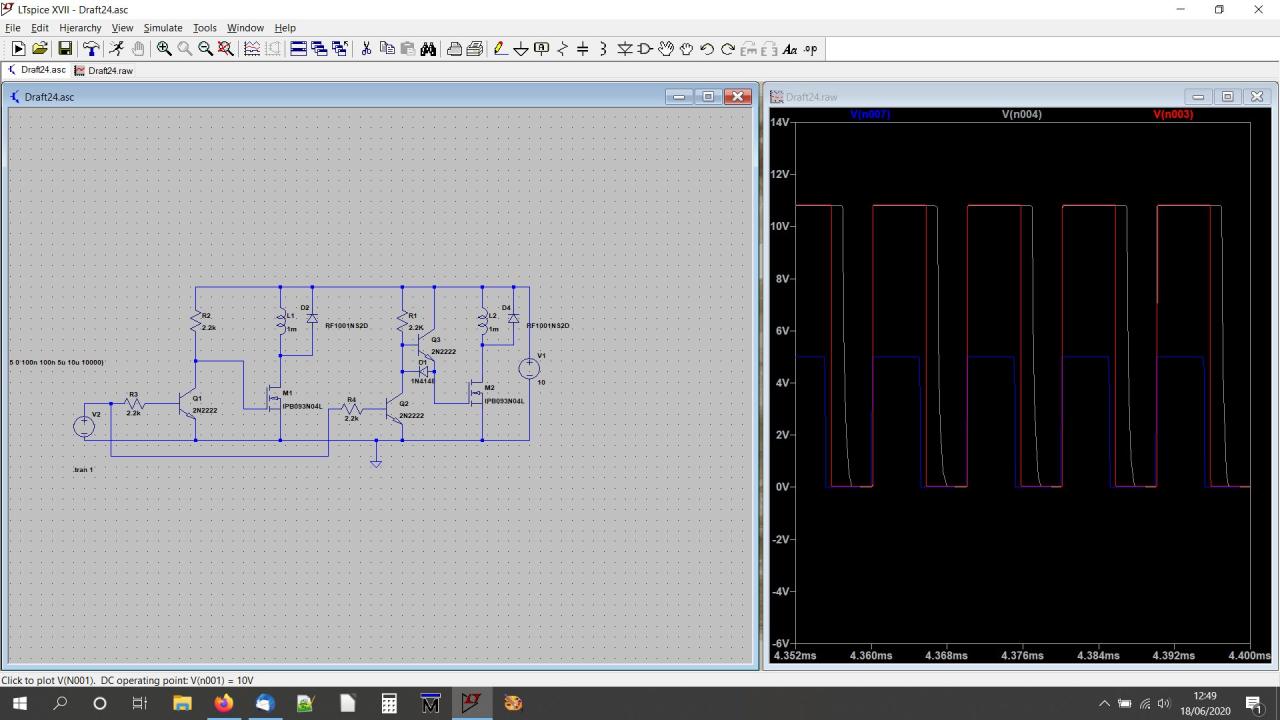Click the SPICE directive .op icon
1280x720 pixels.
(x=810, y=49)
